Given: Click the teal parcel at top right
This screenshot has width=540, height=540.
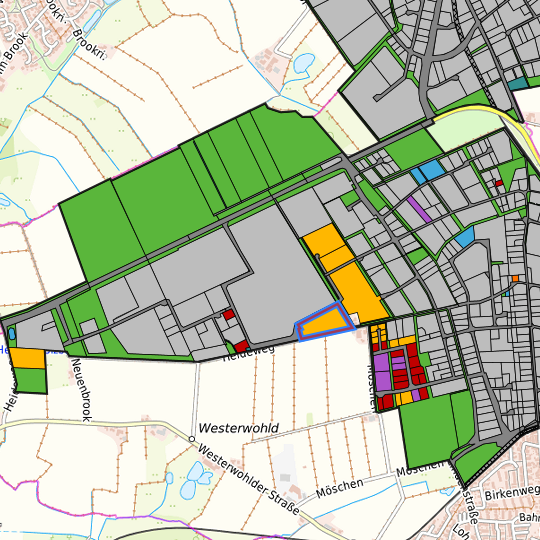Looking at the screenshot, I should (x=518, y=83).
